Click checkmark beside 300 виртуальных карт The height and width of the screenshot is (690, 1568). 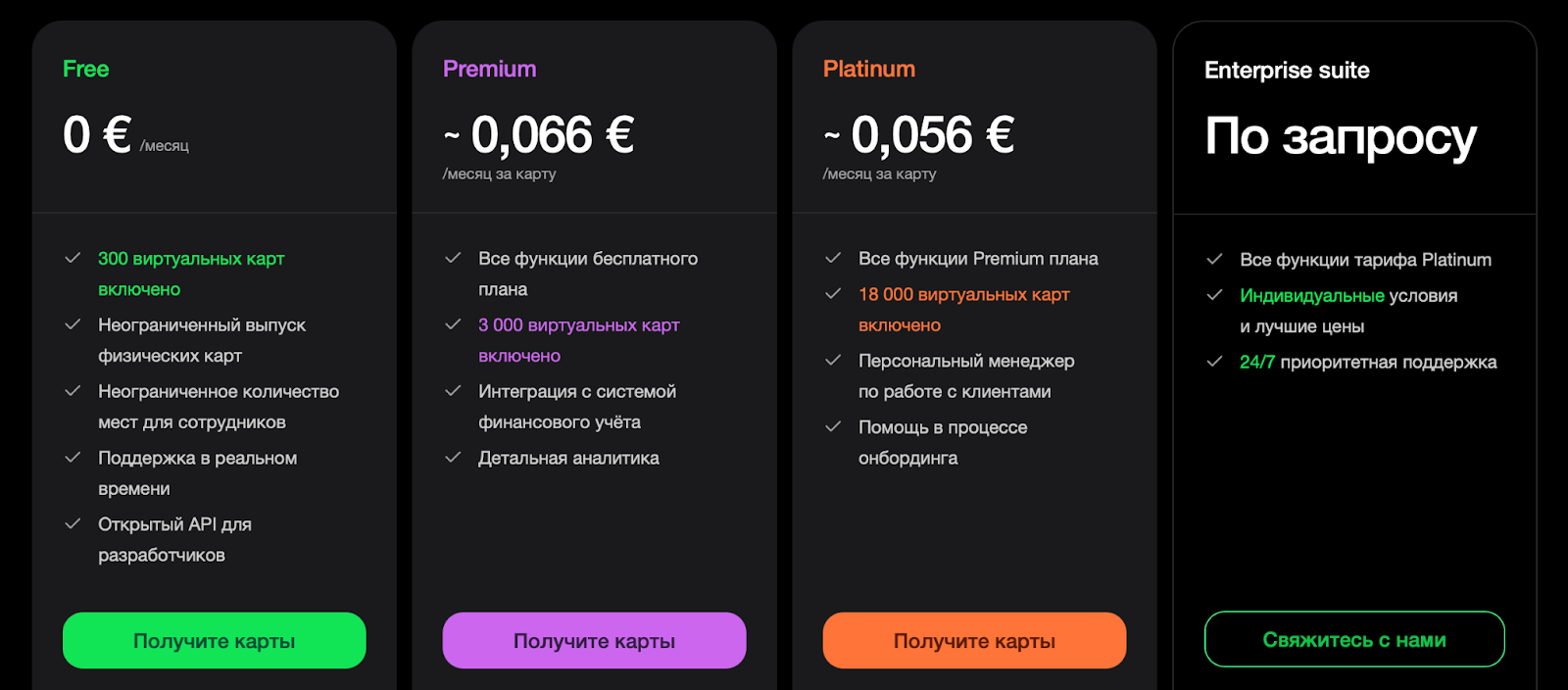(x=73, y=258)
